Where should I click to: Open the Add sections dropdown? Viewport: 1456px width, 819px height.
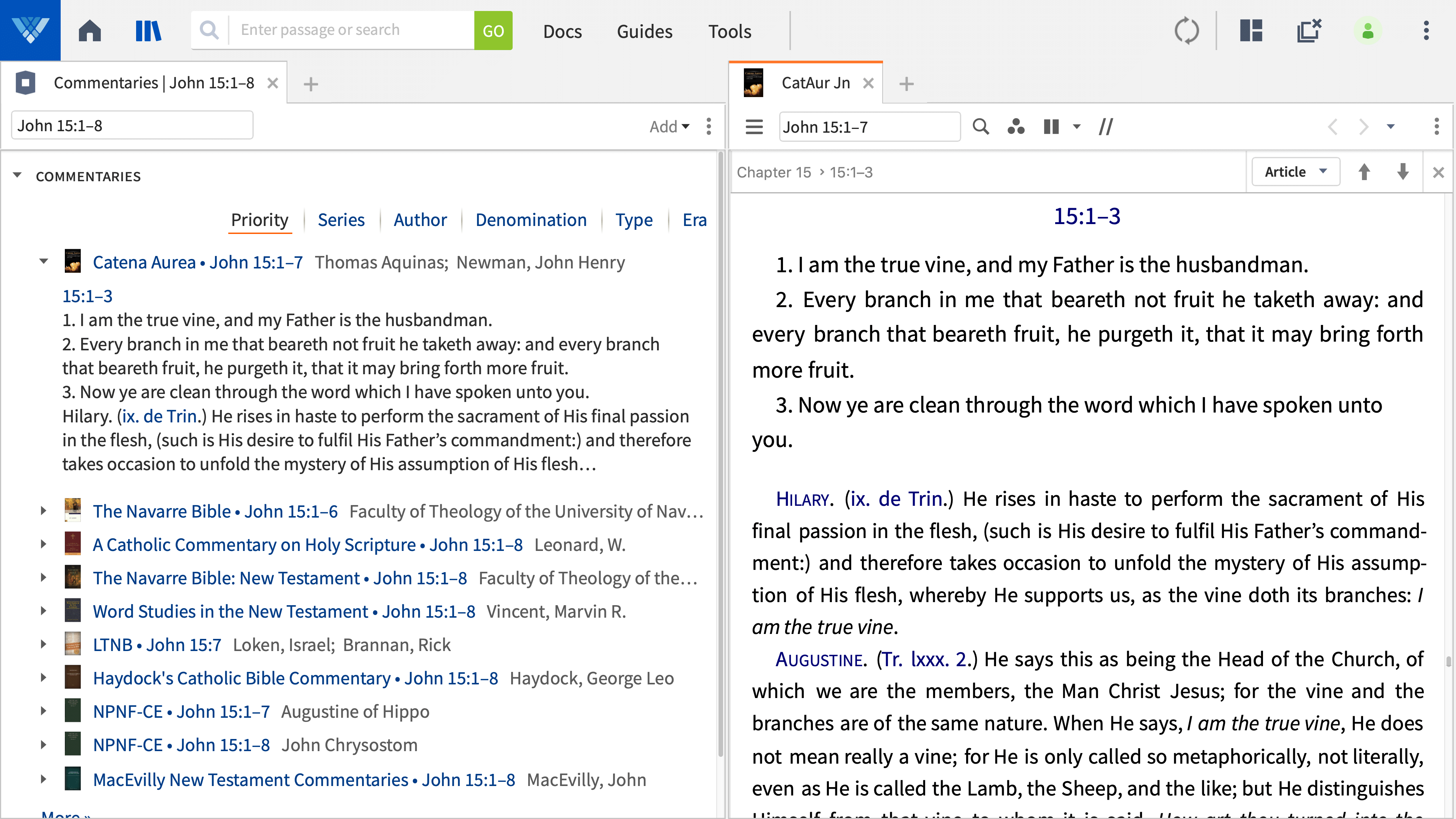[669, 127]
